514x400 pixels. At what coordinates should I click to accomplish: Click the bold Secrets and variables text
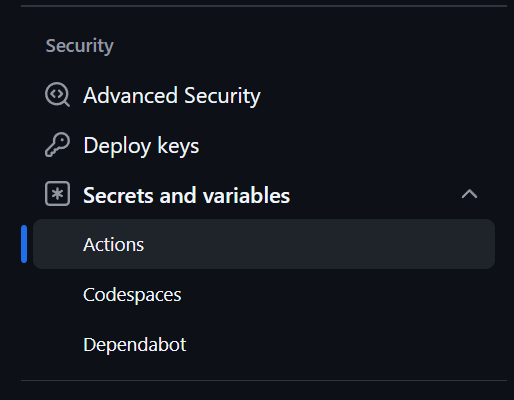[186, 195]
